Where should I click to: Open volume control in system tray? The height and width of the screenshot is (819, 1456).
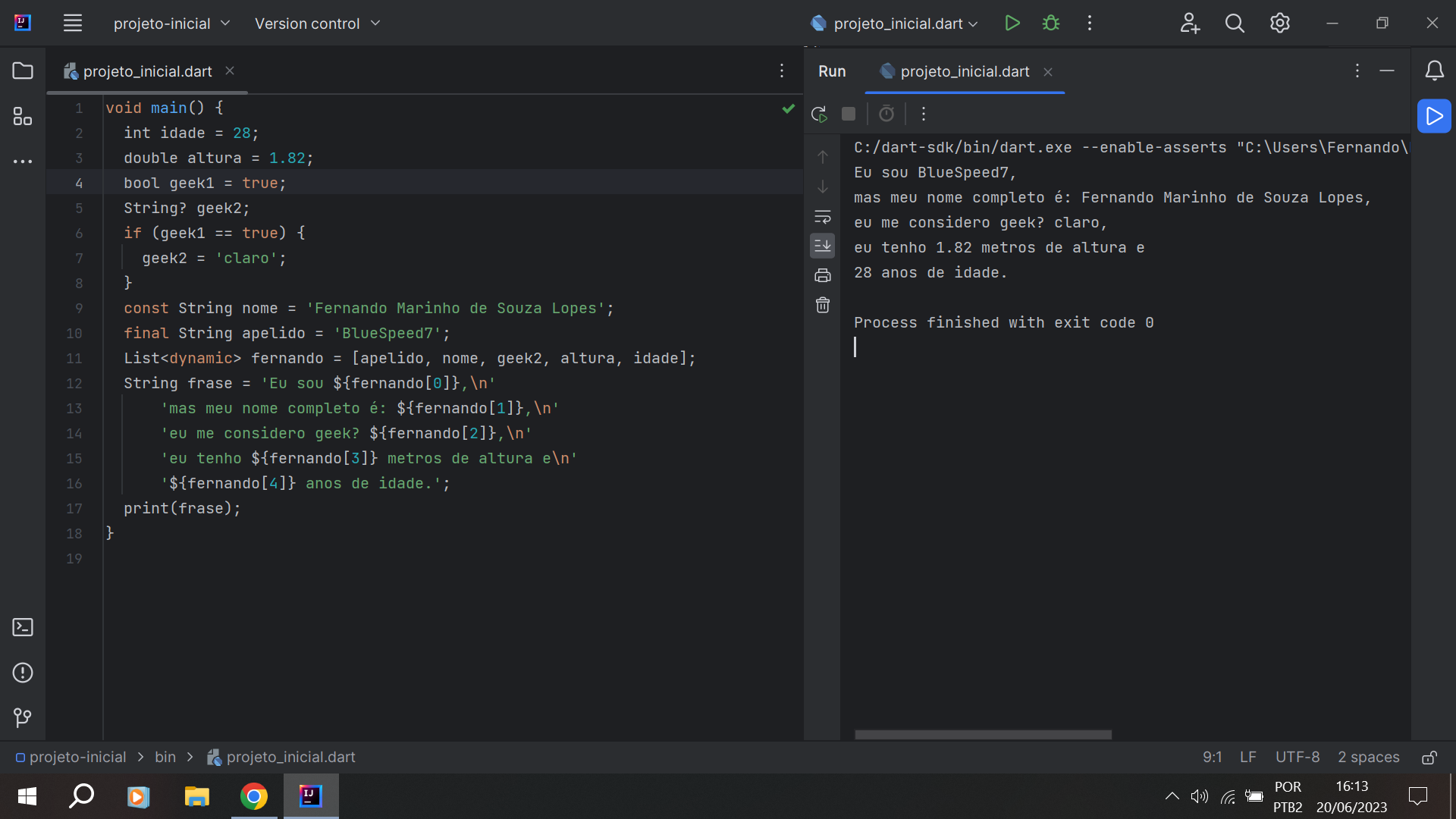tap(1200, 796)
